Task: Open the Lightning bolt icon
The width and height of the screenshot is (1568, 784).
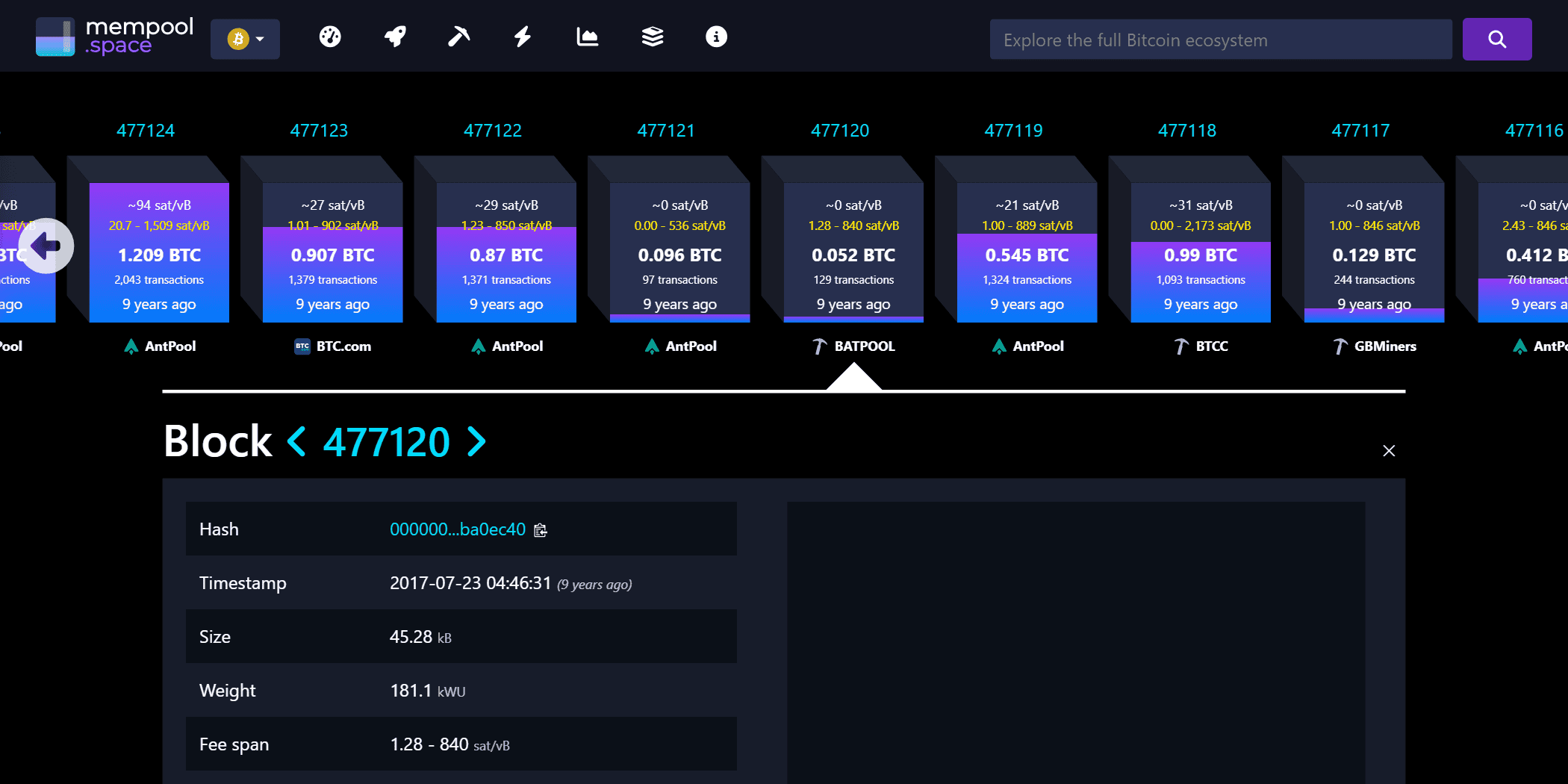Action: click(x=523, y=37)
